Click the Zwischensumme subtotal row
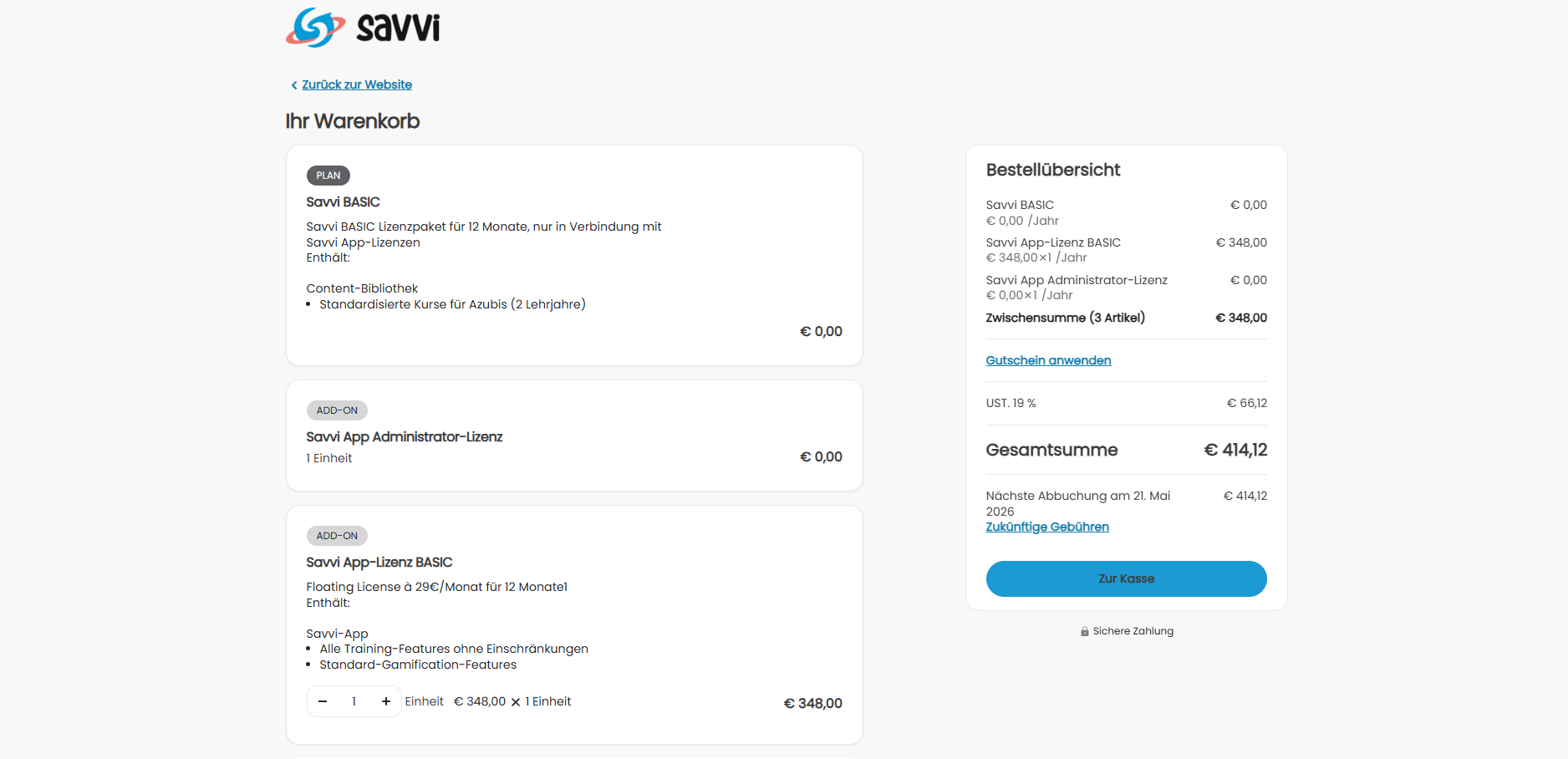The width and height of the screenshot is (1568, 759). click(1125, 318)
